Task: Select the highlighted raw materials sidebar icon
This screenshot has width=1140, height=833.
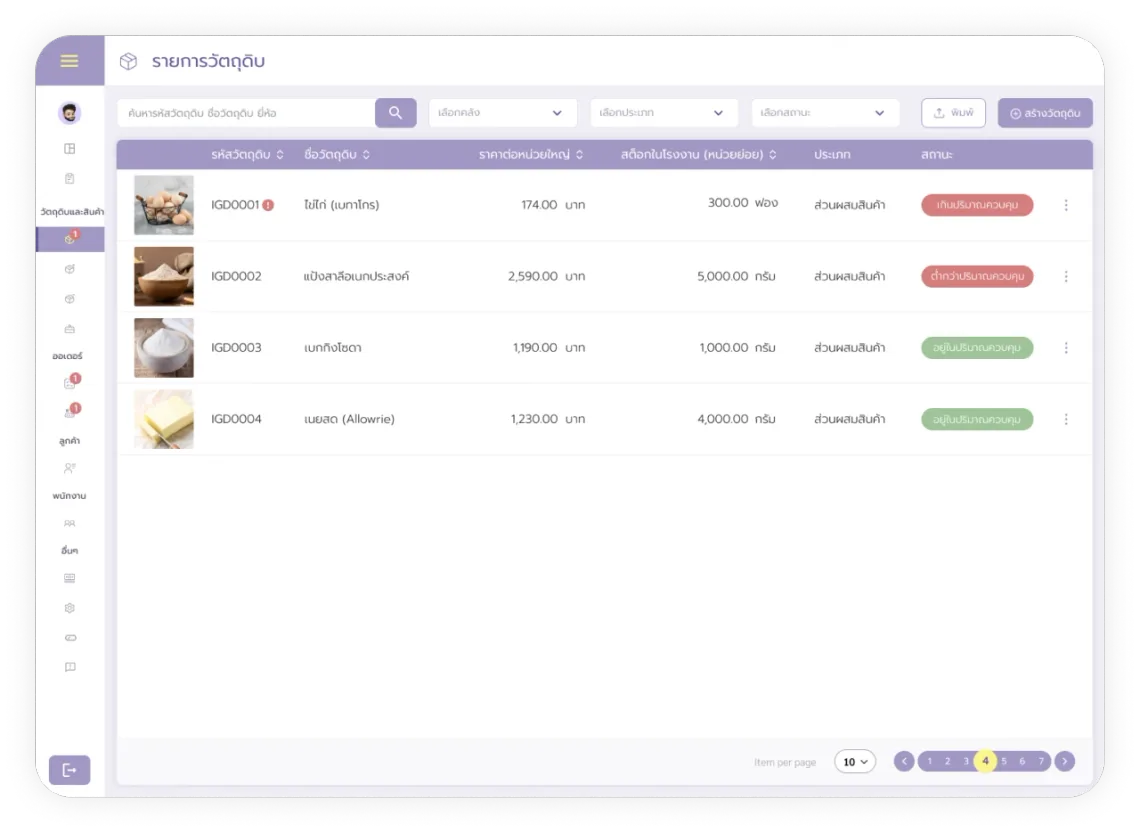Action: pos(70,238)
